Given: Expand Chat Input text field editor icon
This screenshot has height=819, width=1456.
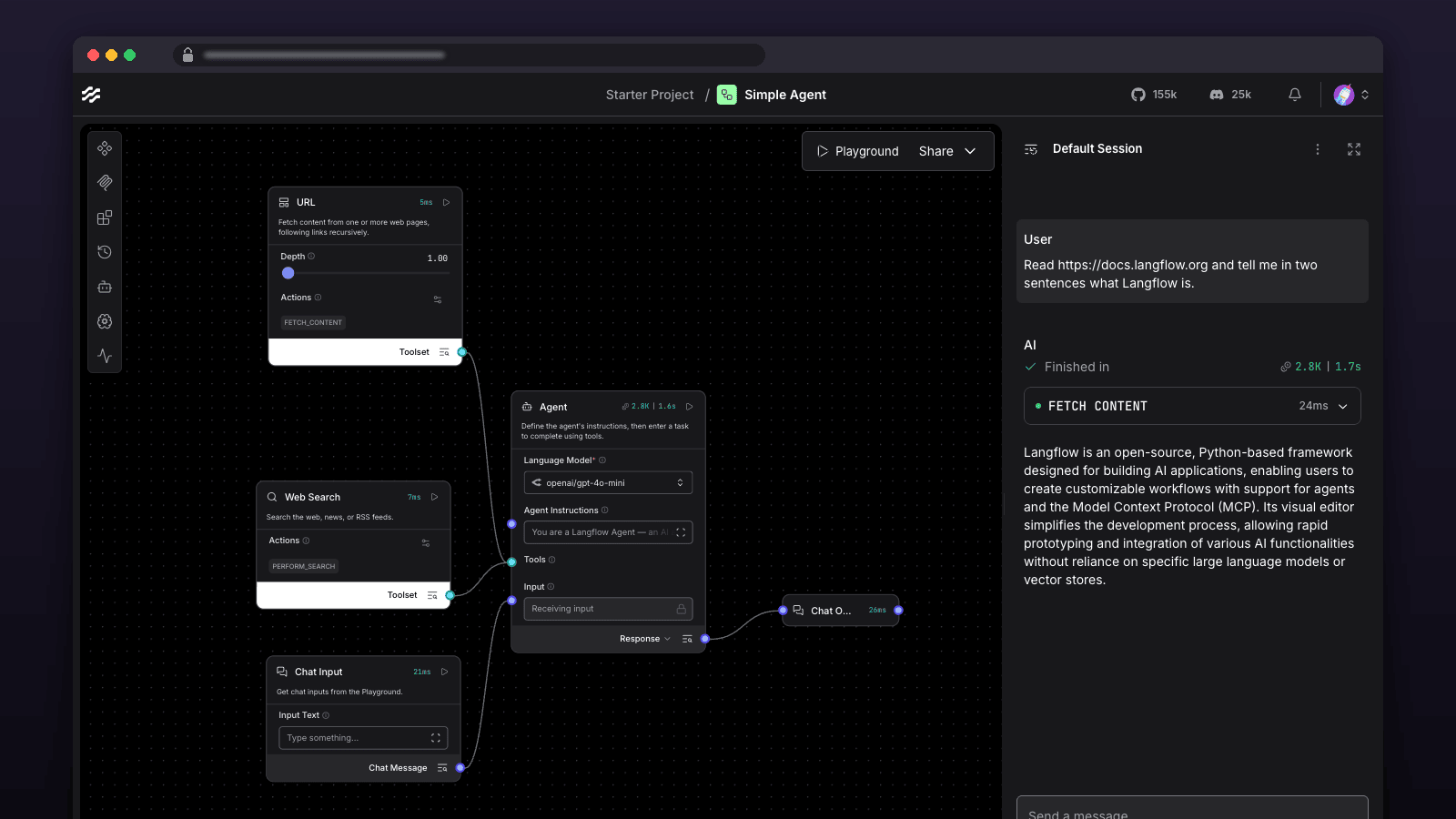Looking at the screenshot, I should tap(436, 738).
